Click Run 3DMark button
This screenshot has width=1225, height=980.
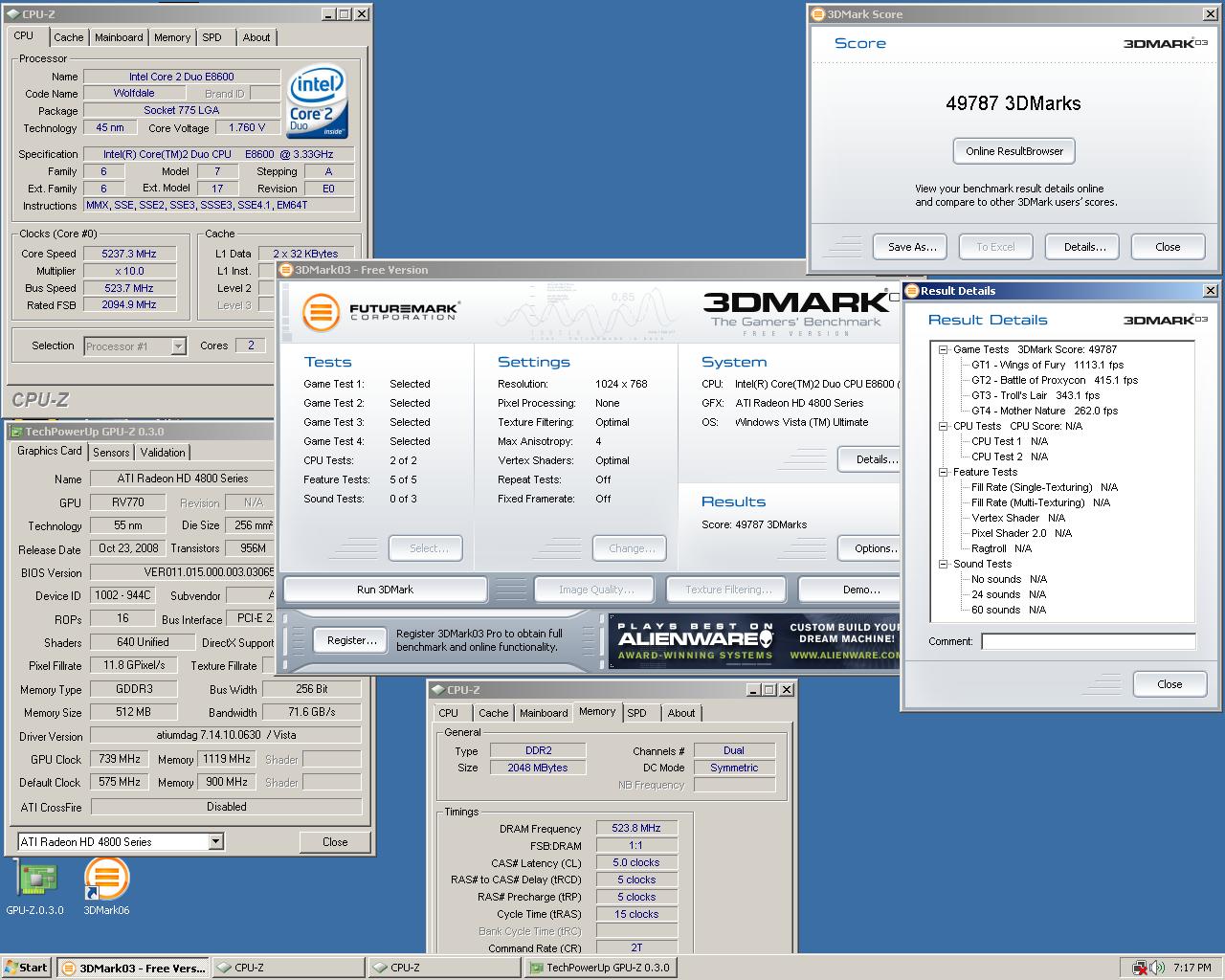point(385,590)
